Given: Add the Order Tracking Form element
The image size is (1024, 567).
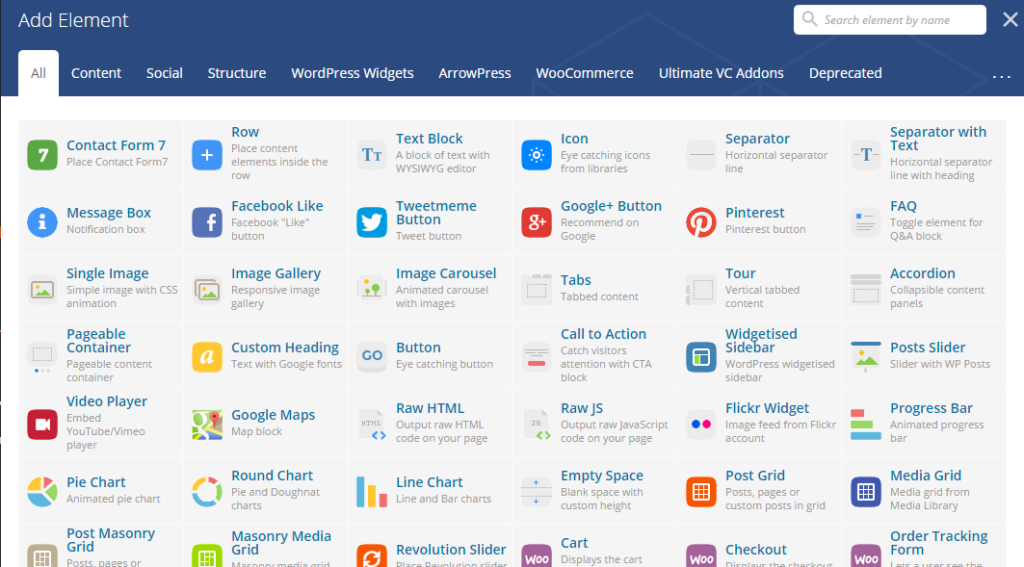Looking at the screenshot, I should 924,546.
